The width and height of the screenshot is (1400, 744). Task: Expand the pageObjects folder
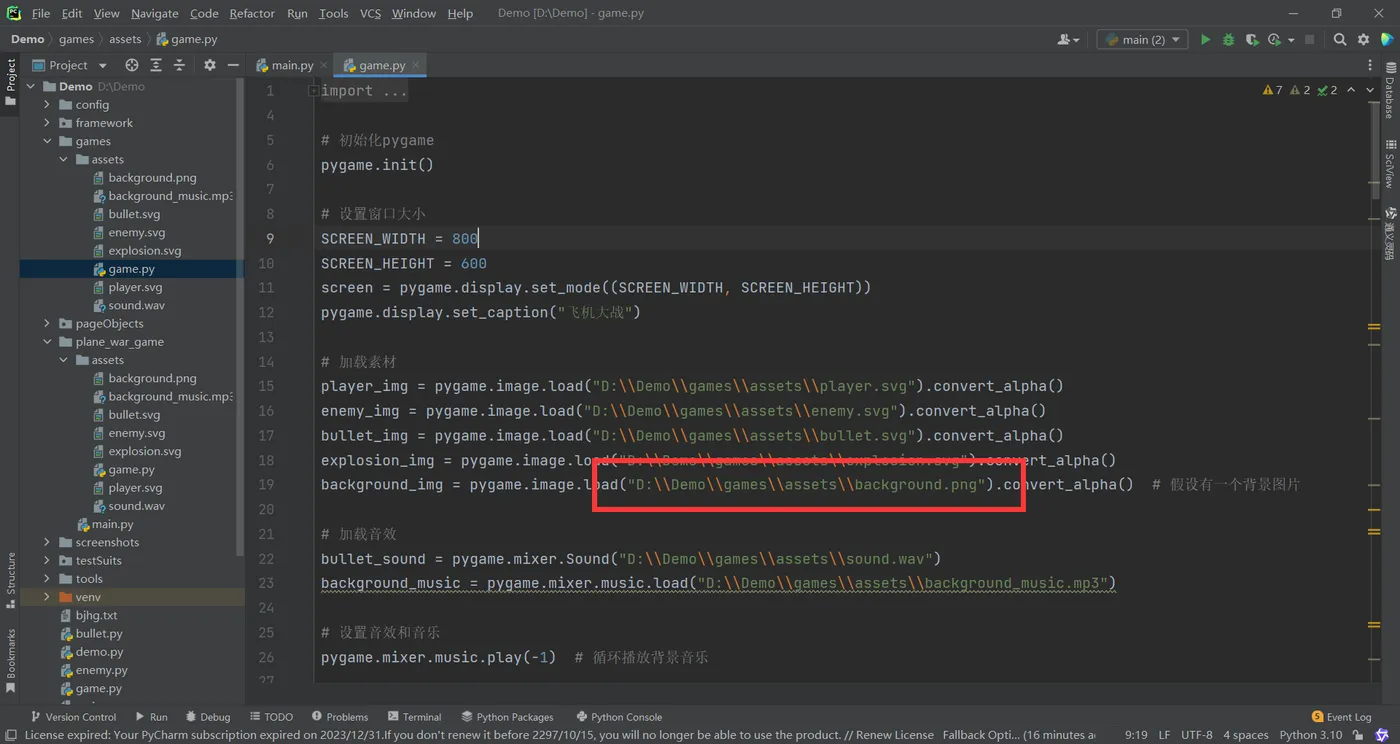pos(47,323)
